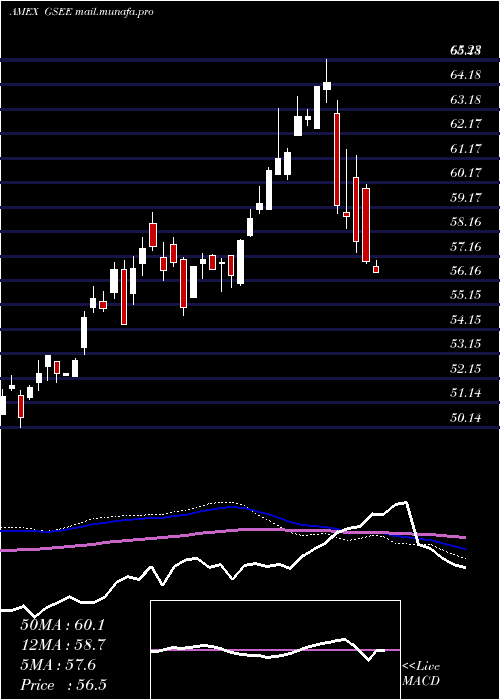The width and height of the screenshot is (500, 700).
Task: Click the 50.14 price axis label
Action: (x=466, y=418)
